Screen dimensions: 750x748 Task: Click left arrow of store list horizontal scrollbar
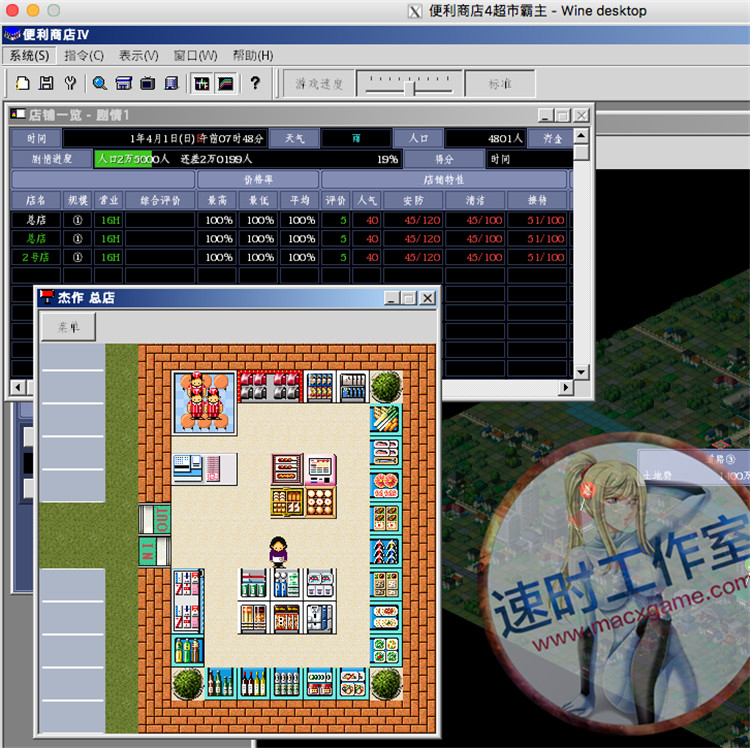(18, 387)
